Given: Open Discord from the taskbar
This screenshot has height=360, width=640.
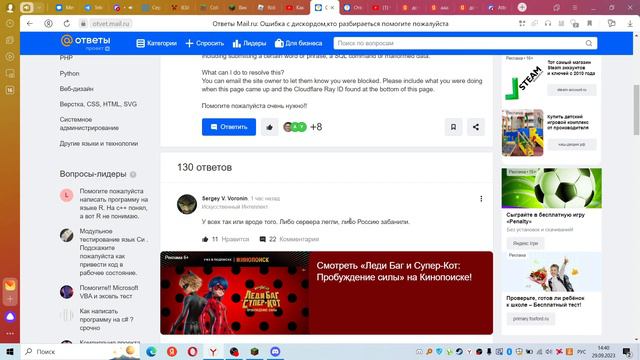Looking at the screenshot, I should pyautogui.click(x=275, y=351).
